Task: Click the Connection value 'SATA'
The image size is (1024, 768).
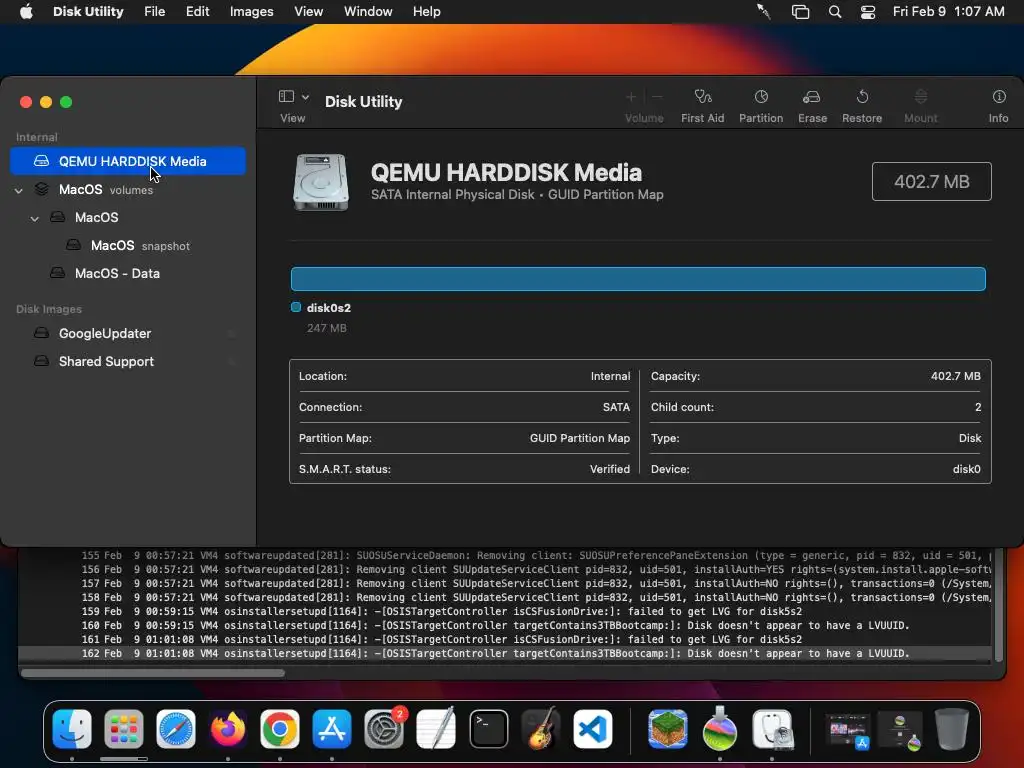Action: [x=616, y=407]
